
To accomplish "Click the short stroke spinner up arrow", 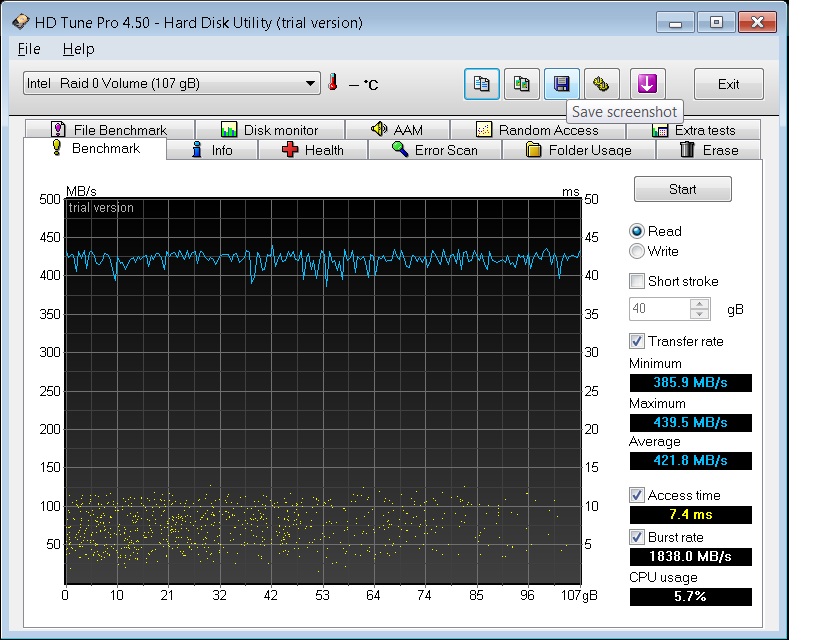I will click(700, 304).
